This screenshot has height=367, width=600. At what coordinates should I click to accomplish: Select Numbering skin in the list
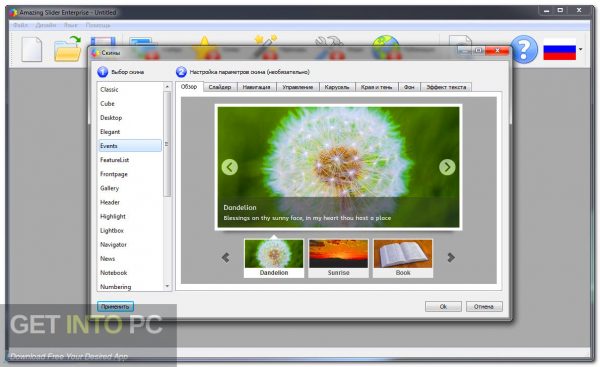(x=130, y=287)
